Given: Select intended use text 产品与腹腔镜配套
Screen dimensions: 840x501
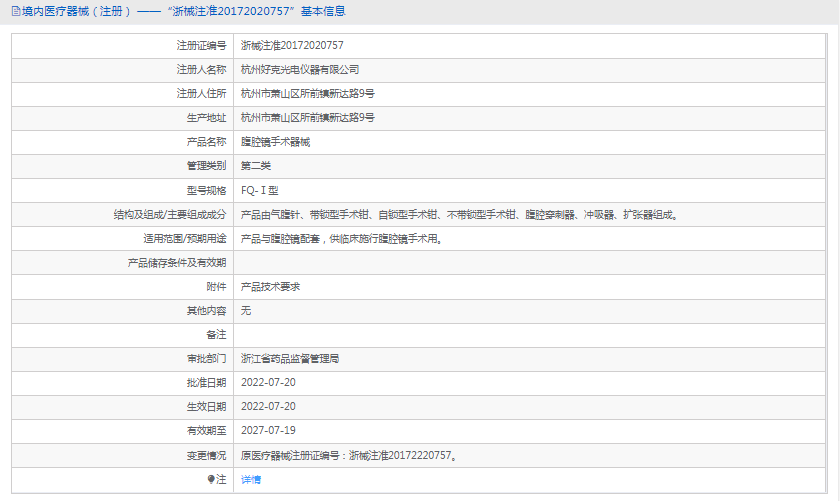Looking at the screenshot, I should point(342,239).
